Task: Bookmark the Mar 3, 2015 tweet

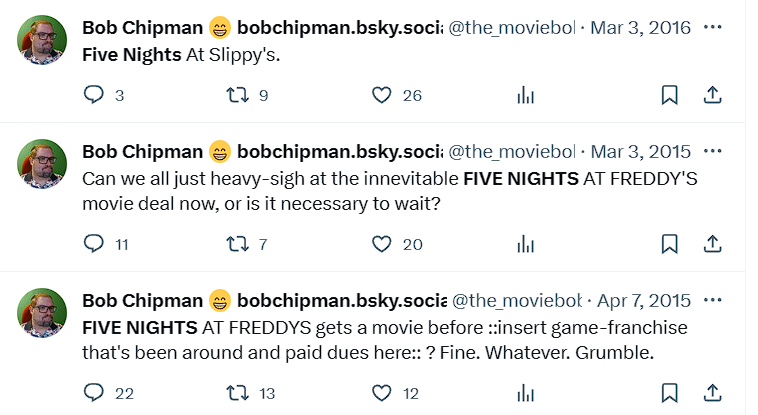Action: (669, 244)
